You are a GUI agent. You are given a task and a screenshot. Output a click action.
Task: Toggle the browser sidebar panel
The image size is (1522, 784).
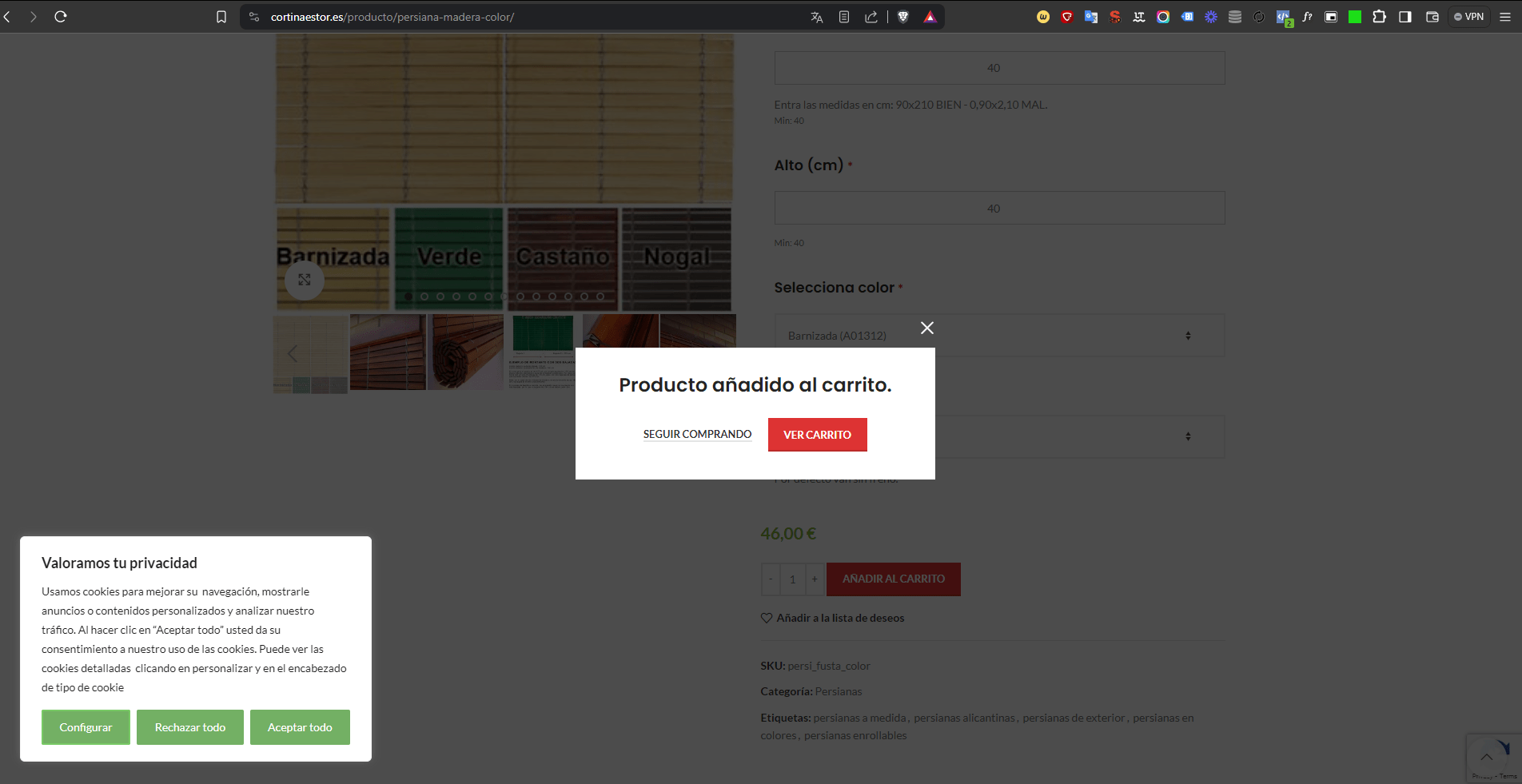[x=1405, y=17]
